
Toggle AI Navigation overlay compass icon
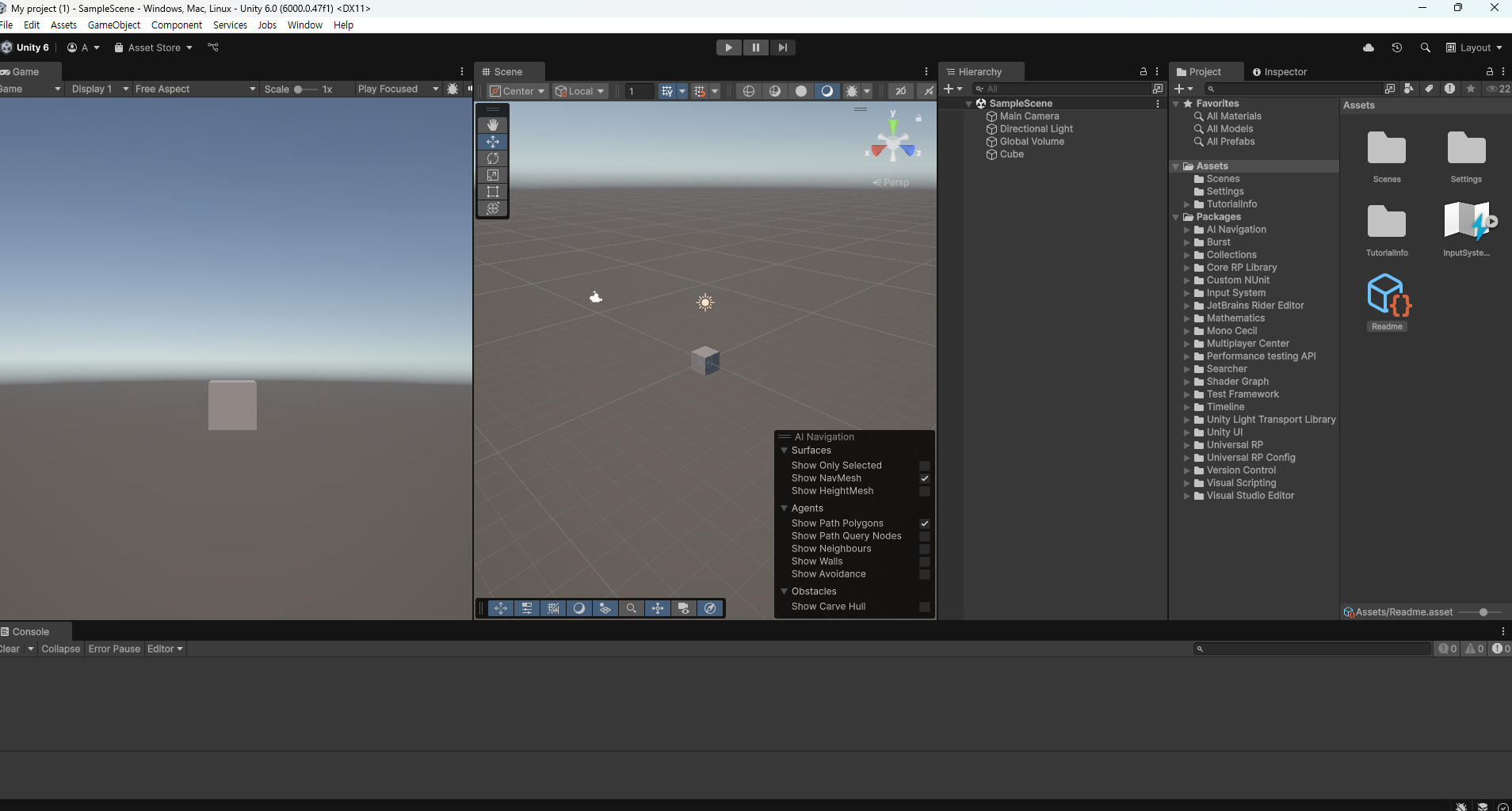tap(710, 608)
